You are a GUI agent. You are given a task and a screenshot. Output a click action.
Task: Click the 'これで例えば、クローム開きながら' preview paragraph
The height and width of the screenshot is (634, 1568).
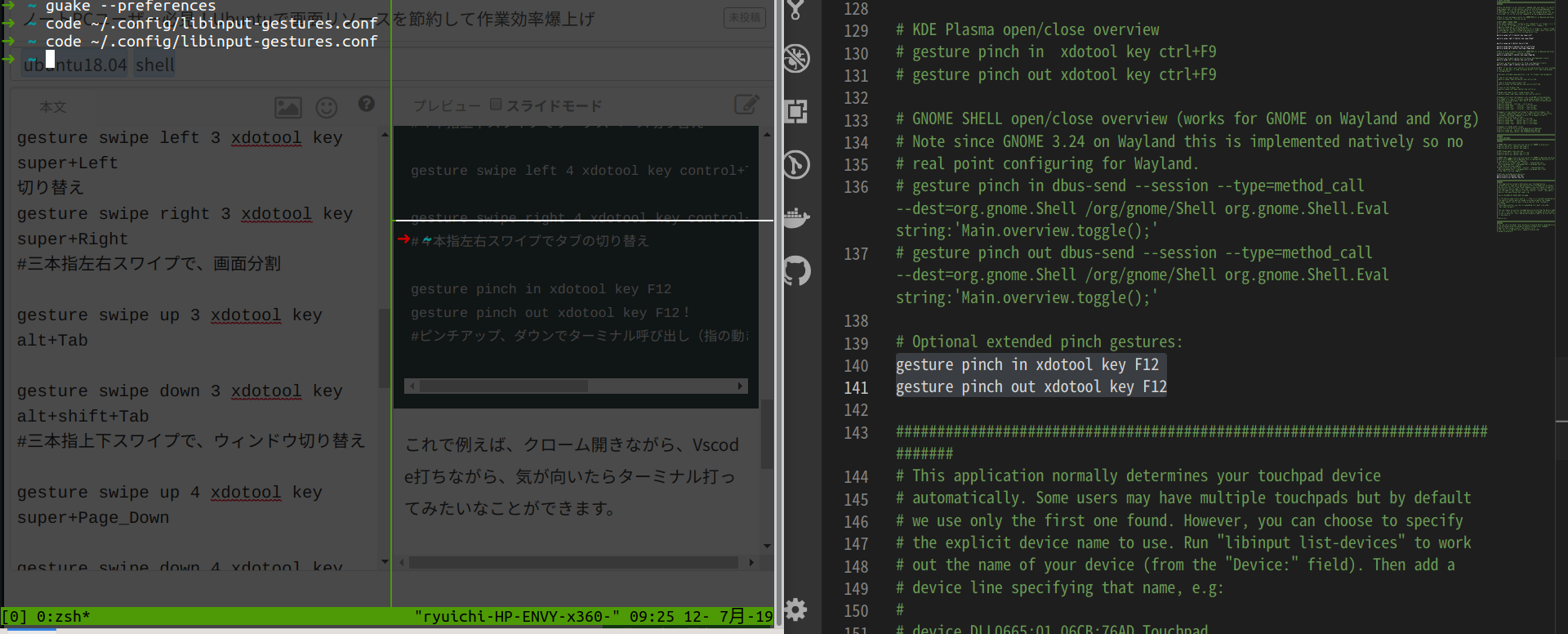[x=572, y=476]
